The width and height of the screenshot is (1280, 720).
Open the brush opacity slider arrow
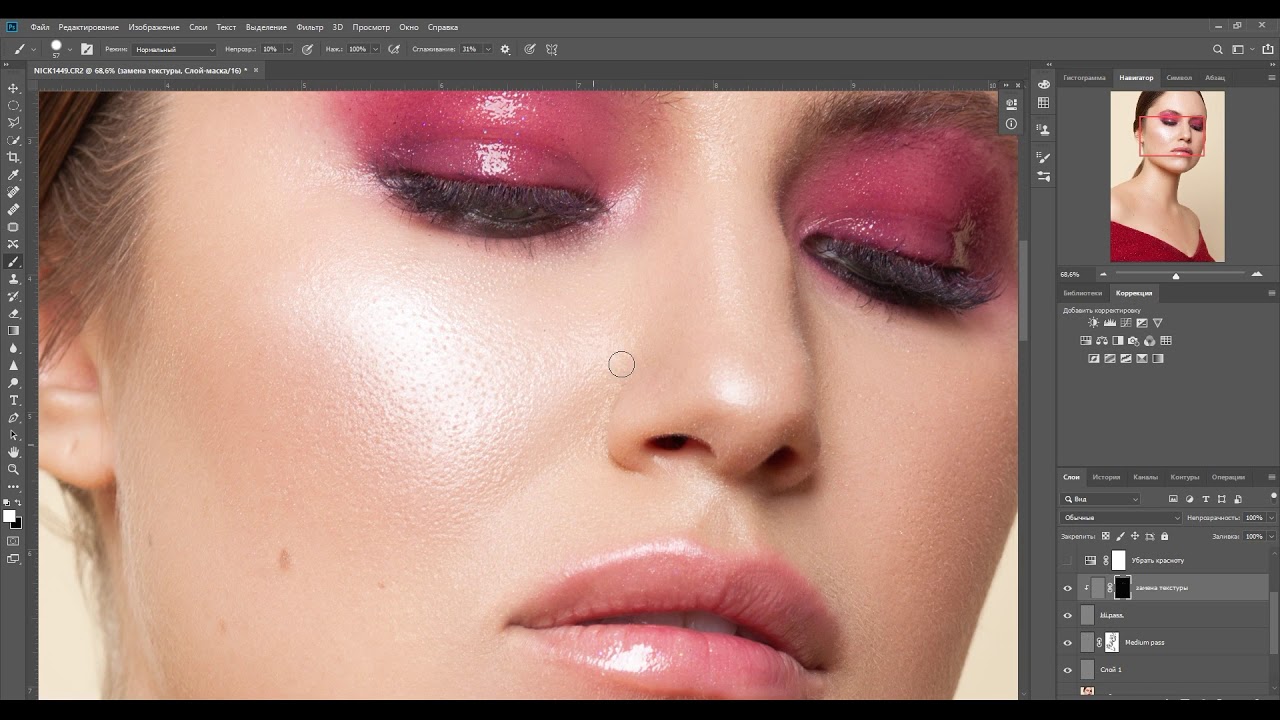289,49
